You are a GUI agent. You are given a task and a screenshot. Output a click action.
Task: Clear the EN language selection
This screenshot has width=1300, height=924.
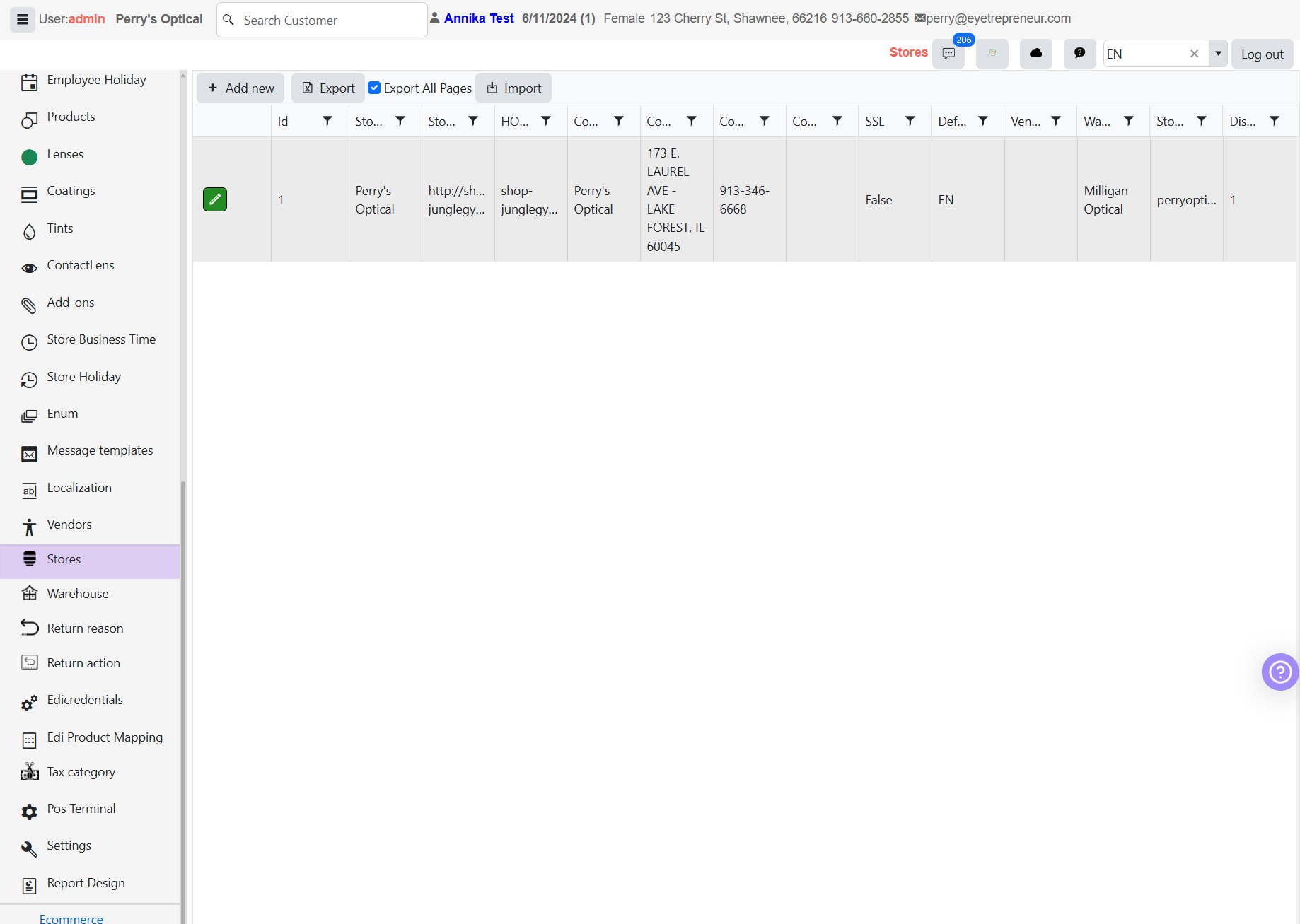point(1195,54)
